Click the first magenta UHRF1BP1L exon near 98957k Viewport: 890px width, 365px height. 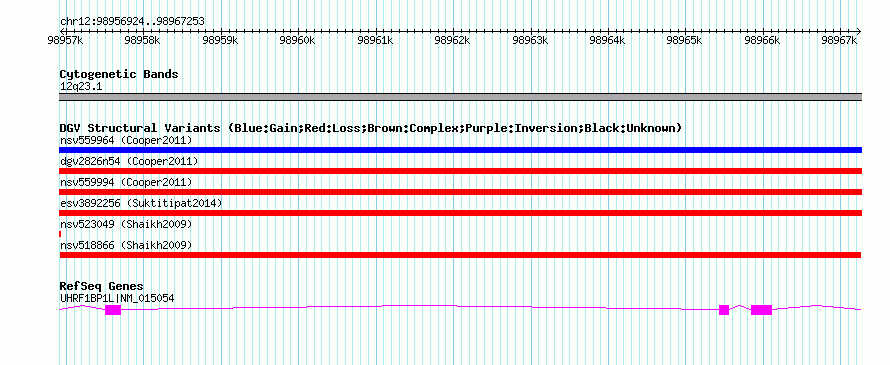tap(113, 309)
